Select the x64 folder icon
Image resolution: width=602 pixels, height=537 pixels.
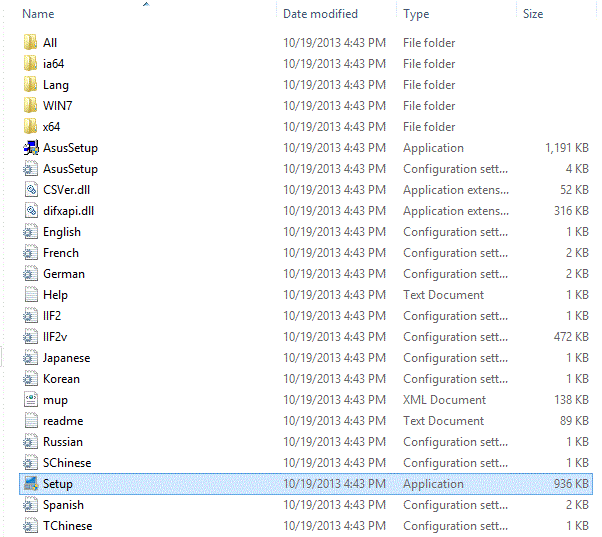[x=30, y=126]
